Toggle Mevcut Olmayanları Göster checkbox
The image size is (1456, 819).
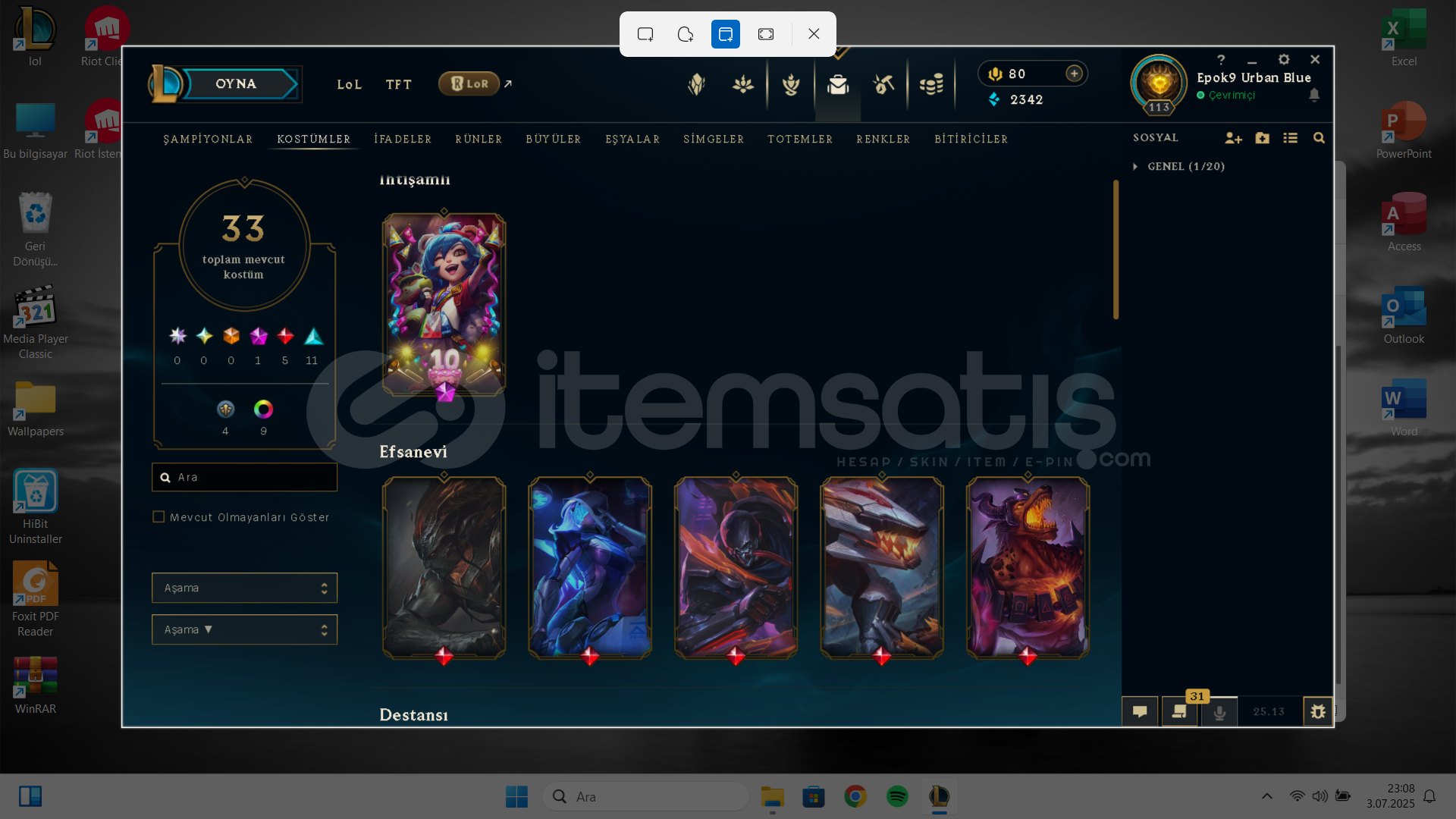click(158, 516)
